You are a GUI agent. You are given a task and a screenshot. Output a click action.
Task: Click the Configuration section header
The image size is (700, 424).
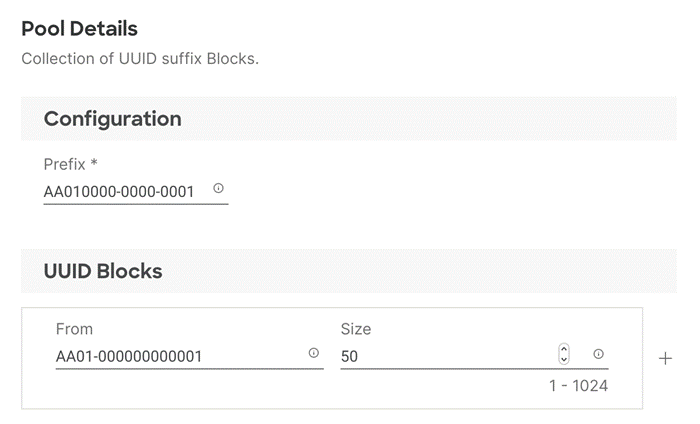(x=112, y=119)
